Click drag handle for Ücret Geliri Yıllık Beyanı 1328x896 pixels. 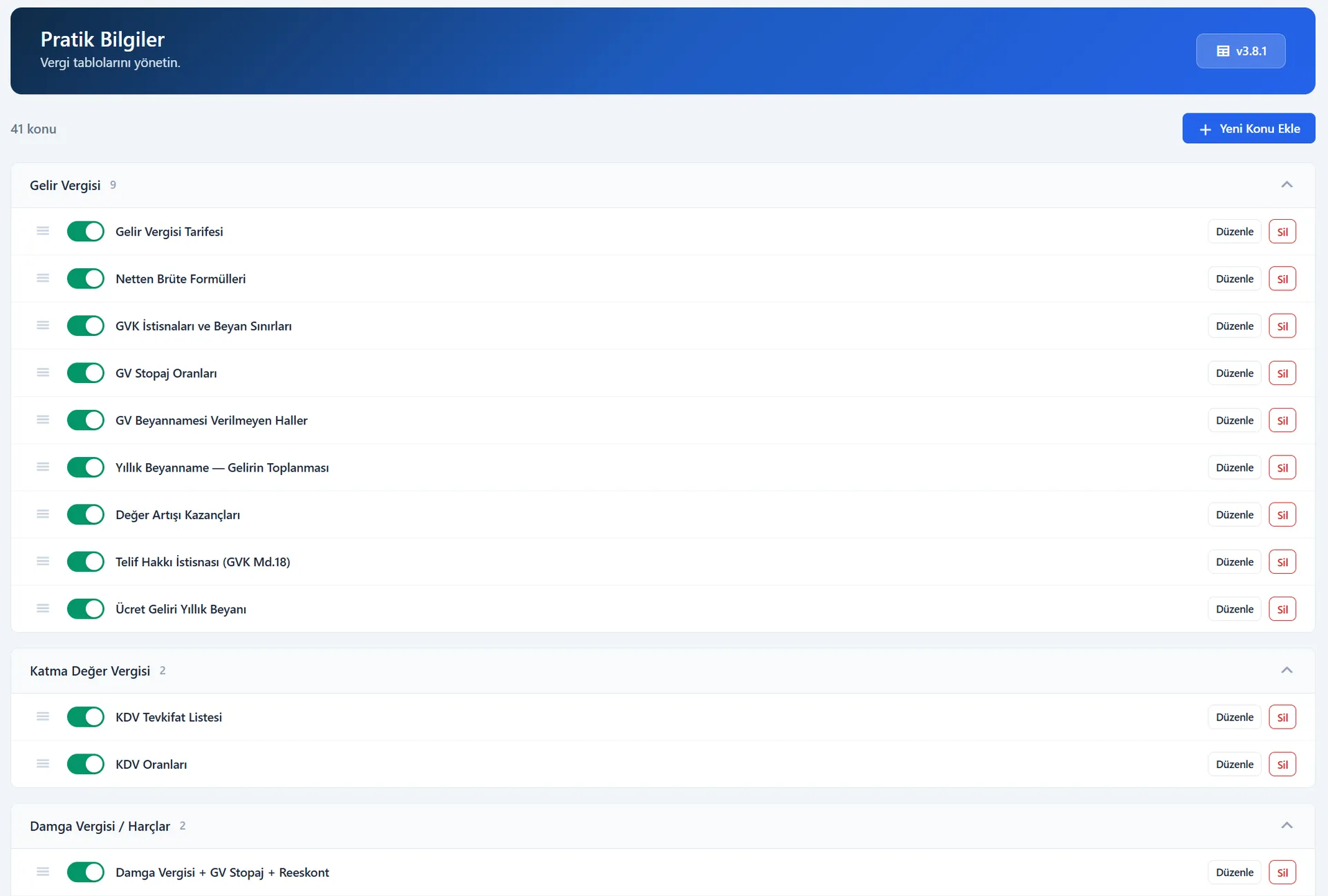[x=43, y=608]
